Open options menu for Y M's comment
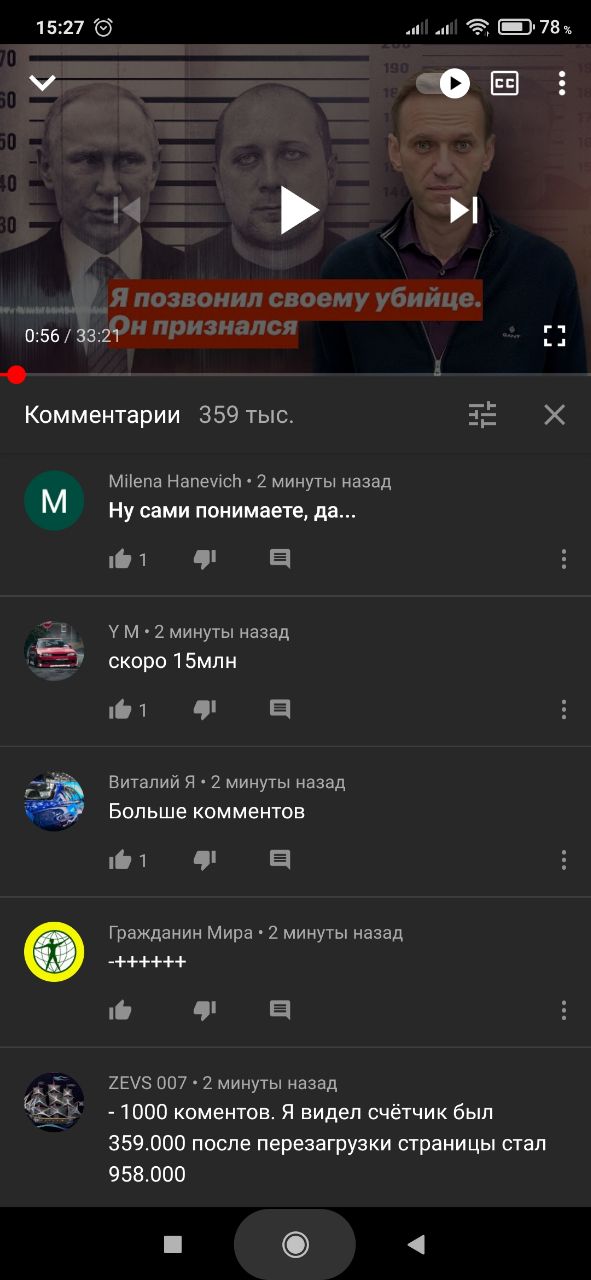The width and height of the screenshot is (591, 1280). (x=564, y=710)
